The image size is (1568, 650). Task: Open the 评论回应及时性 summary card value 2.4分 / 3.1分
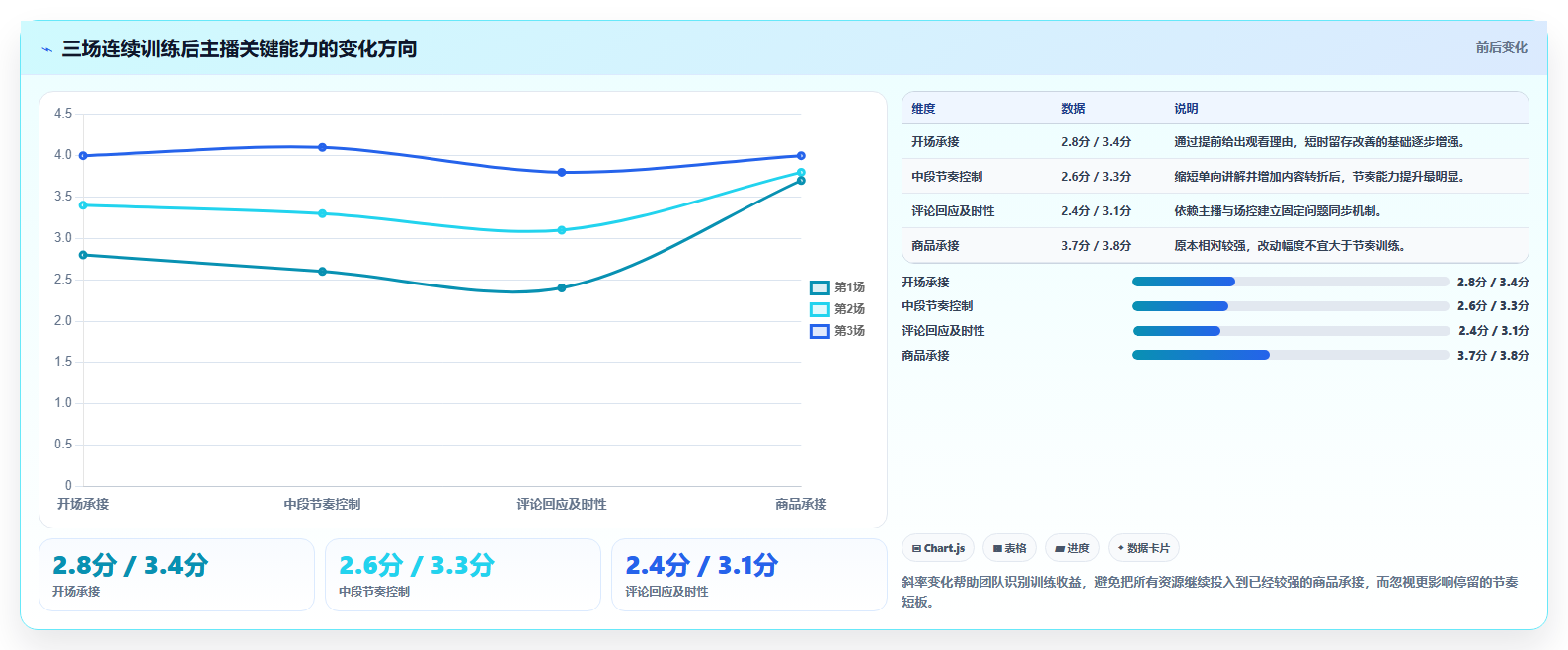pos(702,565)
